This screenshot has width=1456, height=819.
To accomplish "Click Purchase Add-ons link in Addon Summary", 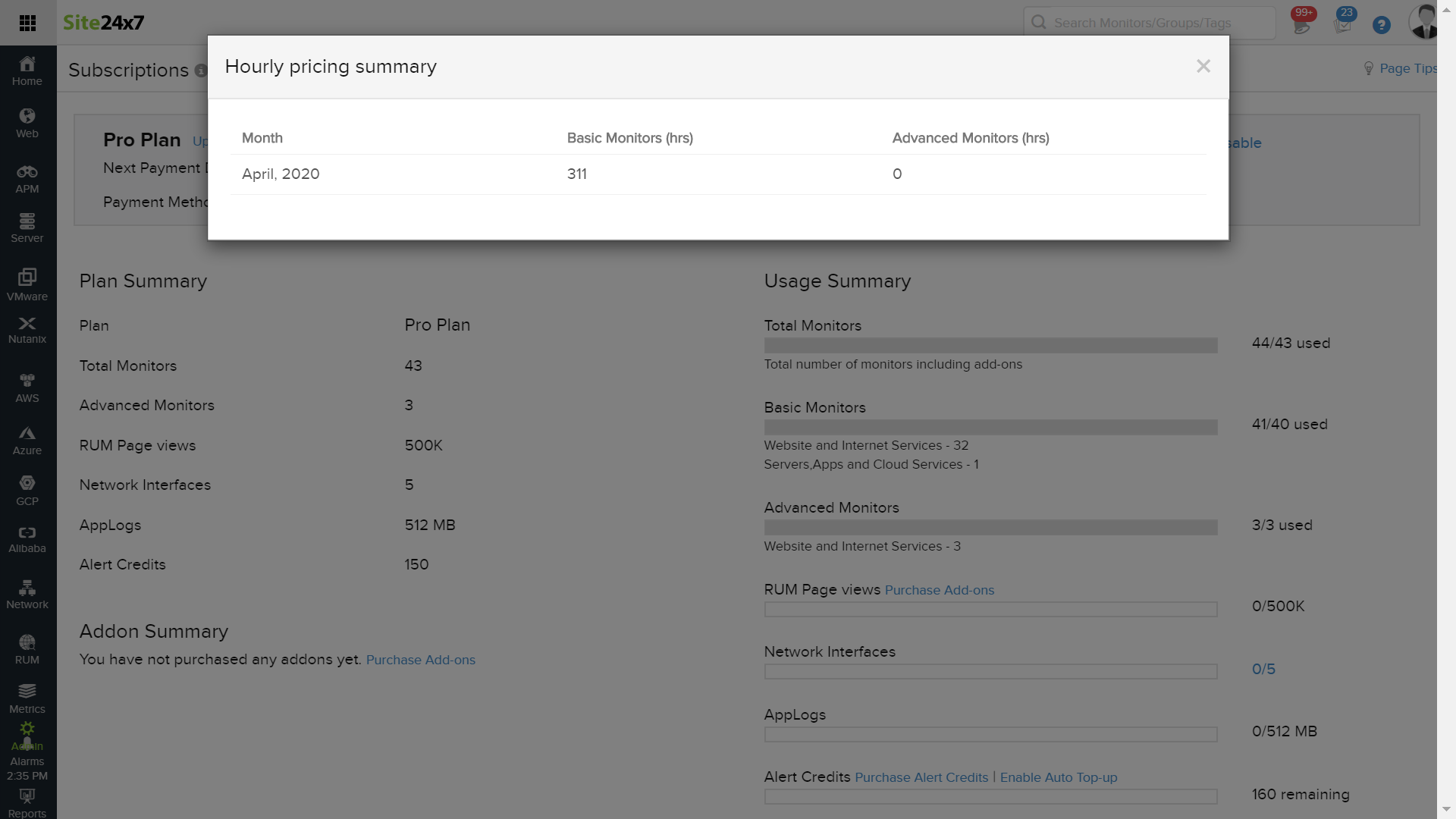I will pos(421,660).
